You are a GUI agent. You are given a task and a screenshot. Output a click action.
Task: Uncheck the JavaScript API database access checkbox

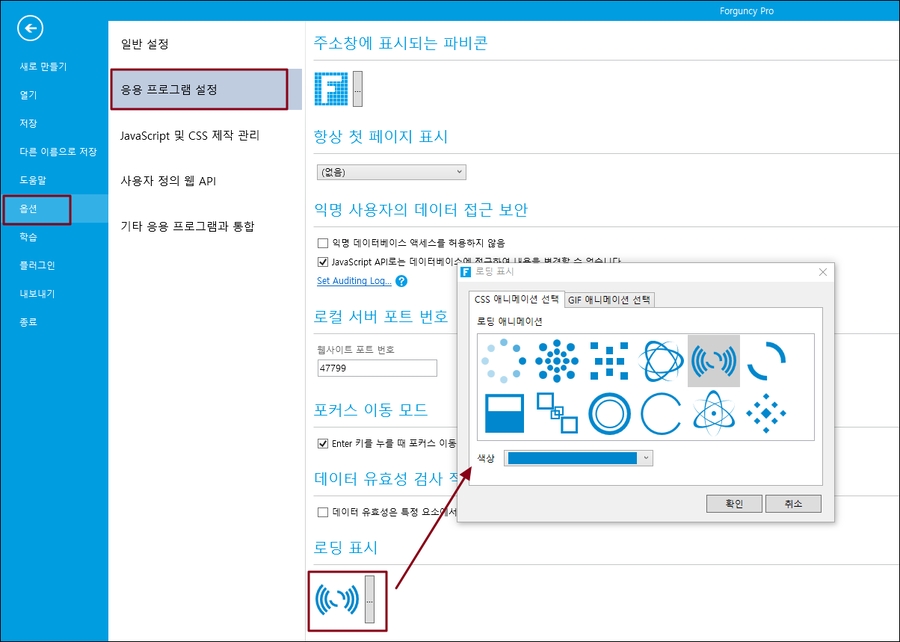[x=323, y=261]
